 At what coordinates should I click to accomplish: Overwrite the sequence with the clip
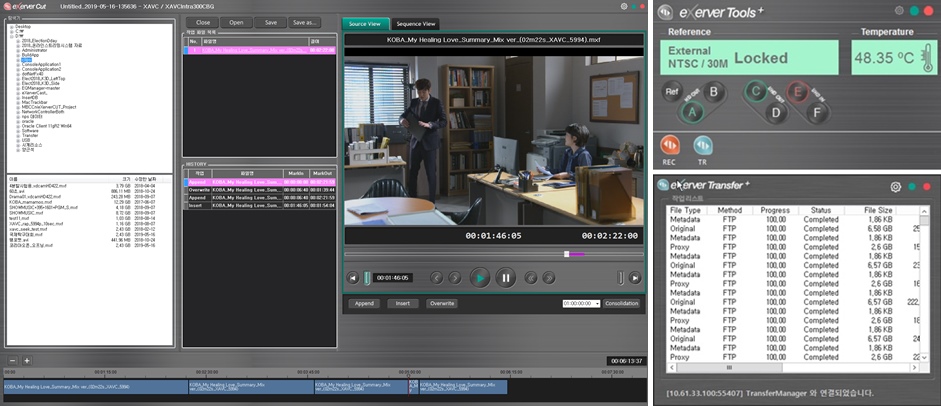point(442,303)
